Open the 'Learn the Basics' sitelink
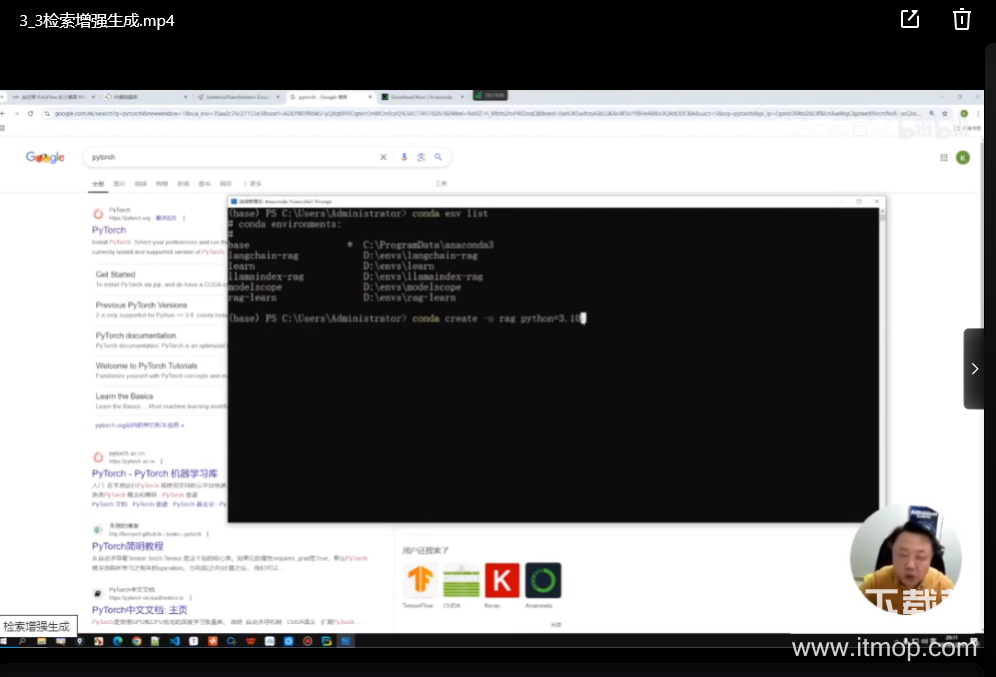996x677 pixels. (124, 396)
